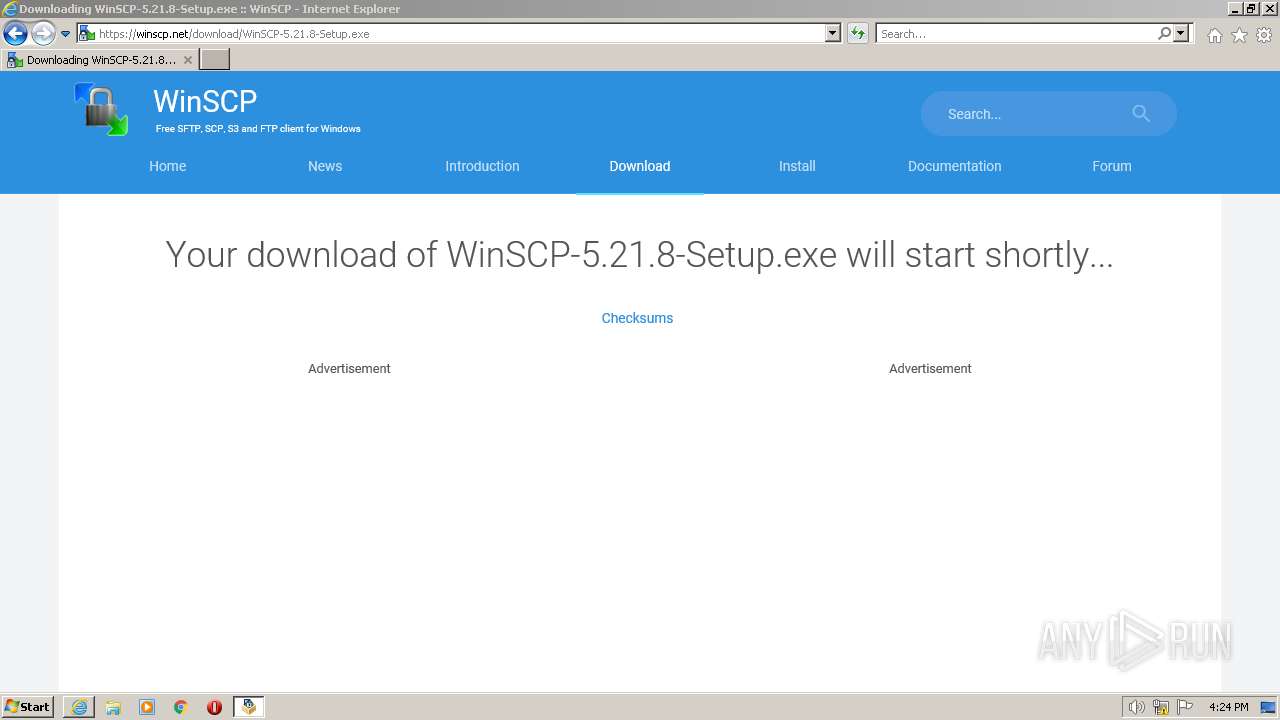Click the Refresh page icon
Image resolution: width=1280 pixels, height=720 pixels.
pos(857,34)
